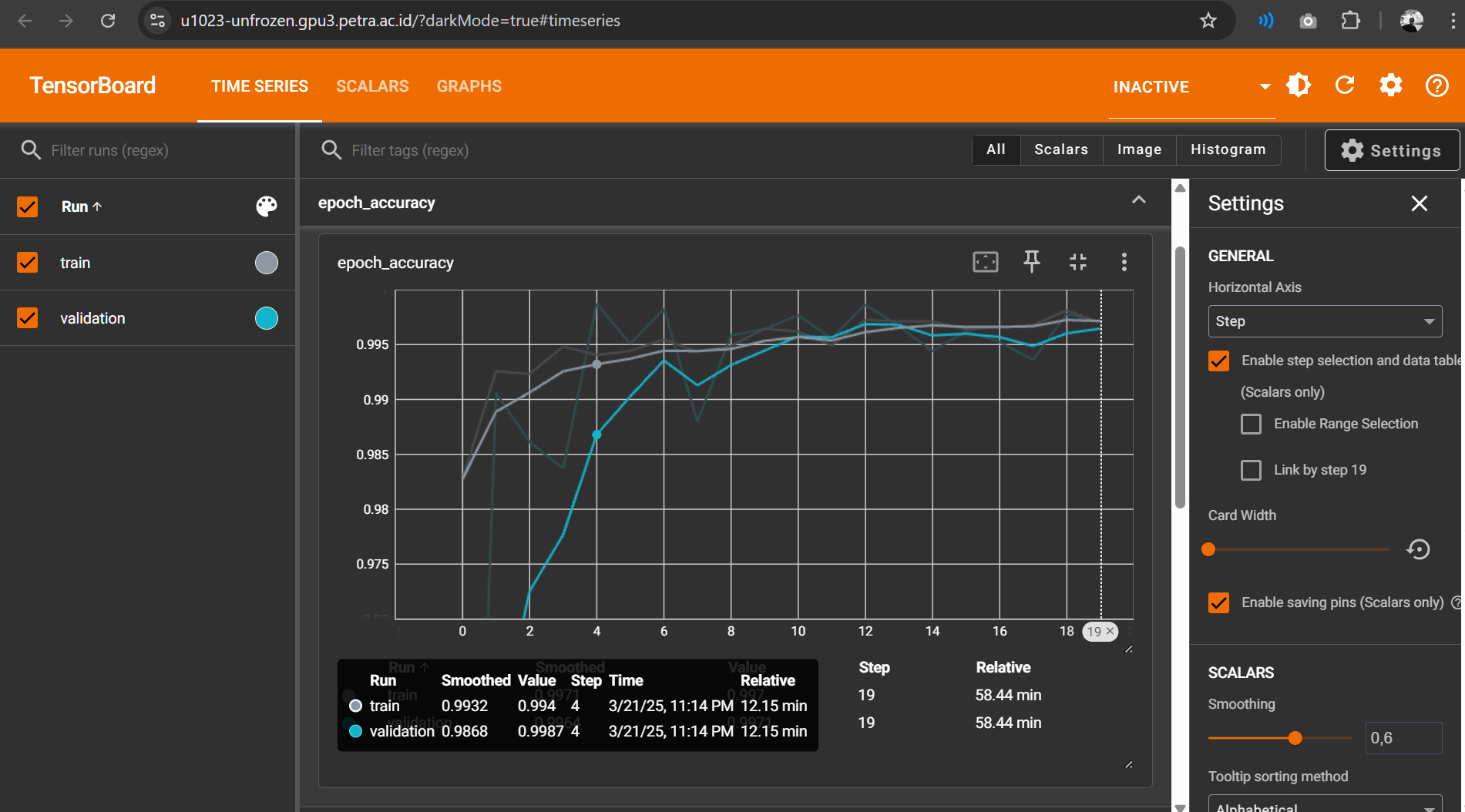
Task: Open the Chrome three-dot menu
Action: point(1453,21)
